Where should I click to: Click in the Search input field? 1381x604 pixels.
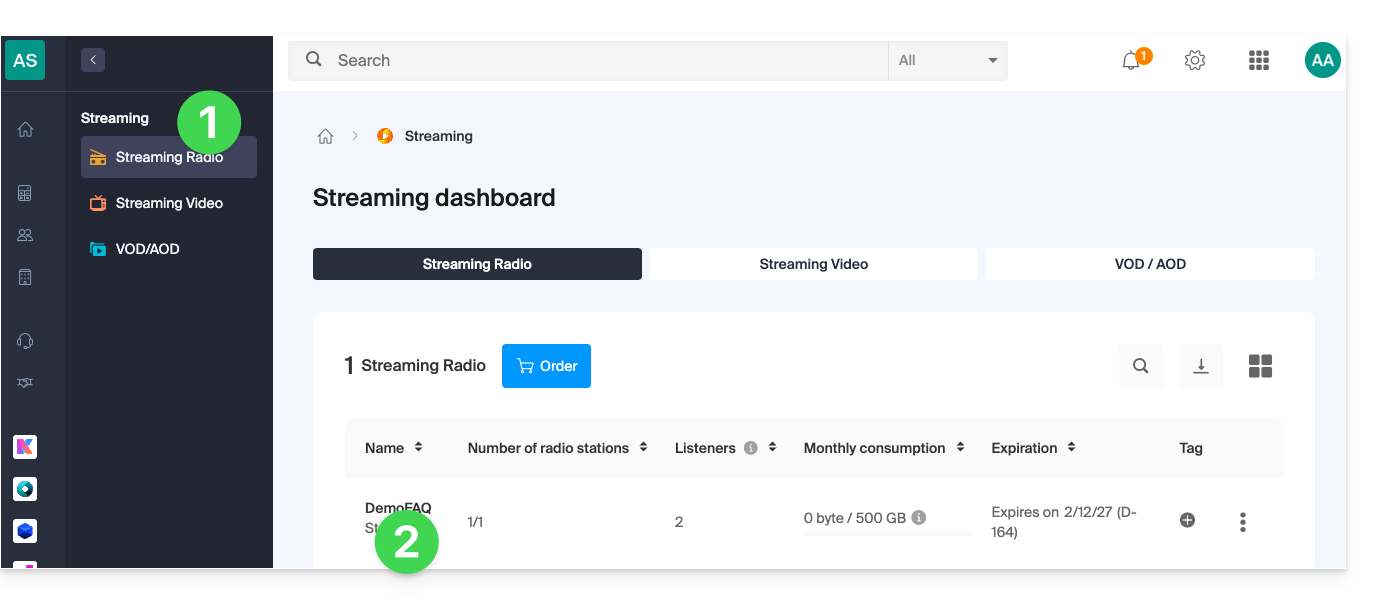tap(608, 61)
